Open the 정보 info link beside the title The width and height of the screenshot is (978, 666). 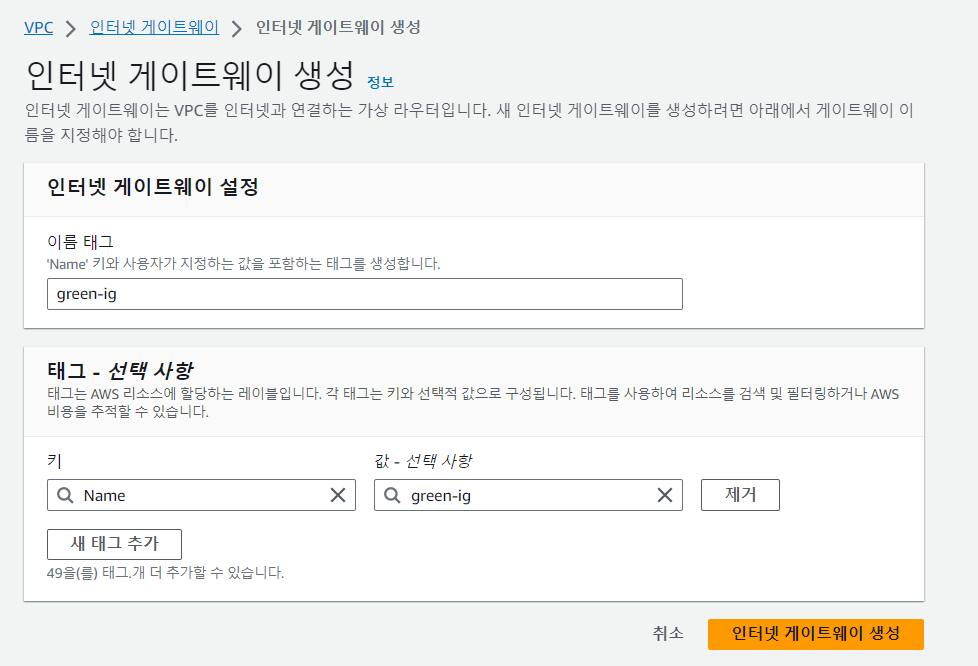380,82
